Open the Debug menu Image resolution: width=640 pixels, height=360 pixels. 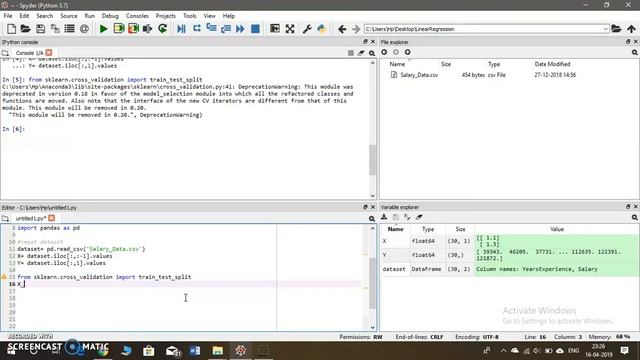pos(110,16)
